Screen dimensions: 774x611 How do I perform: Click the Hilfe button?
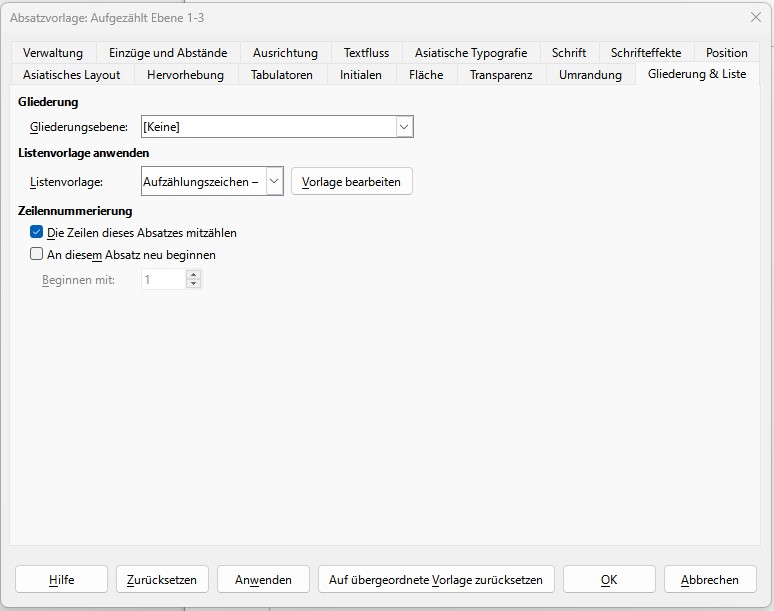(61, 579)
